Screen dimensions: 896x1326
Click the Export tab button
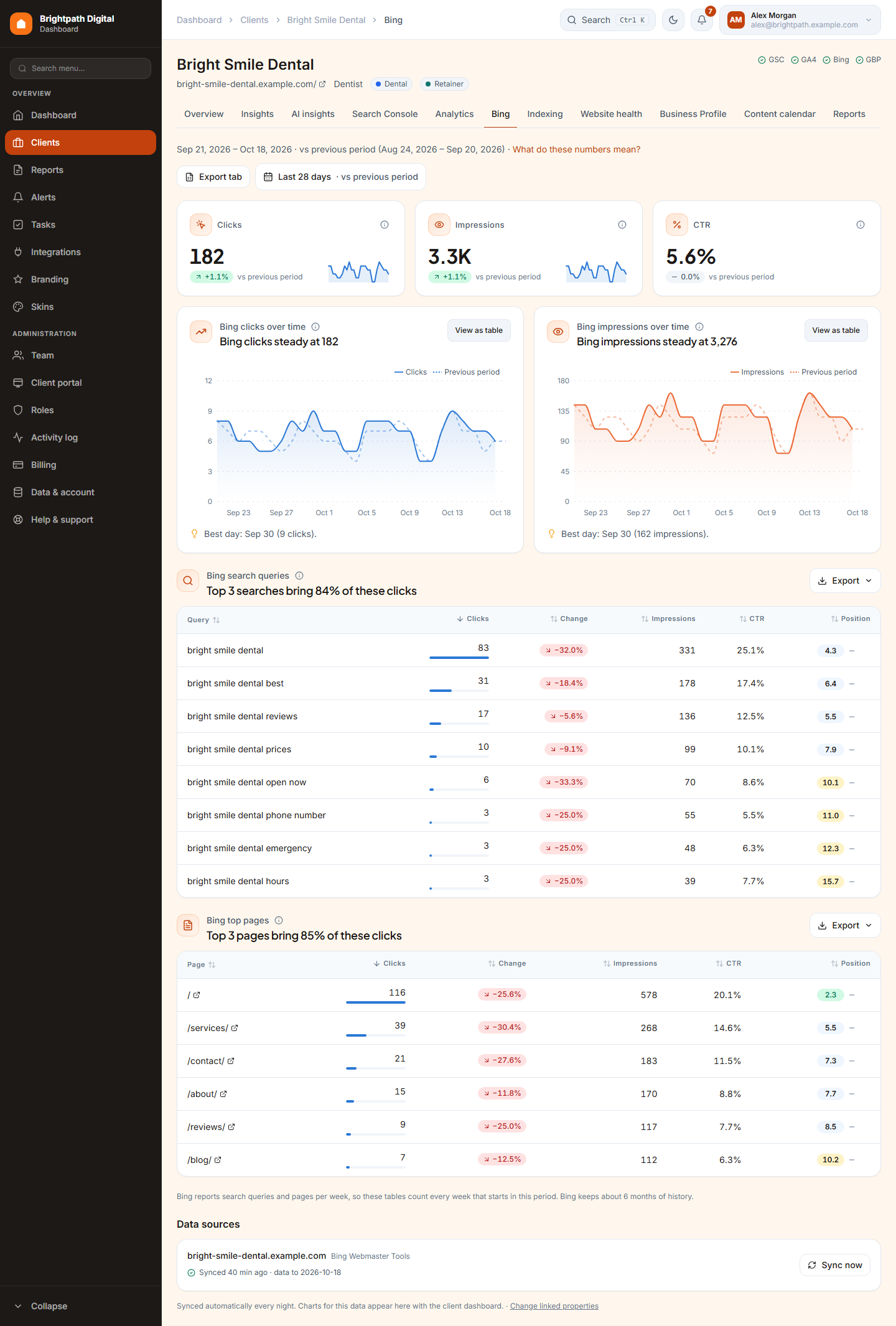pos(213,177)
